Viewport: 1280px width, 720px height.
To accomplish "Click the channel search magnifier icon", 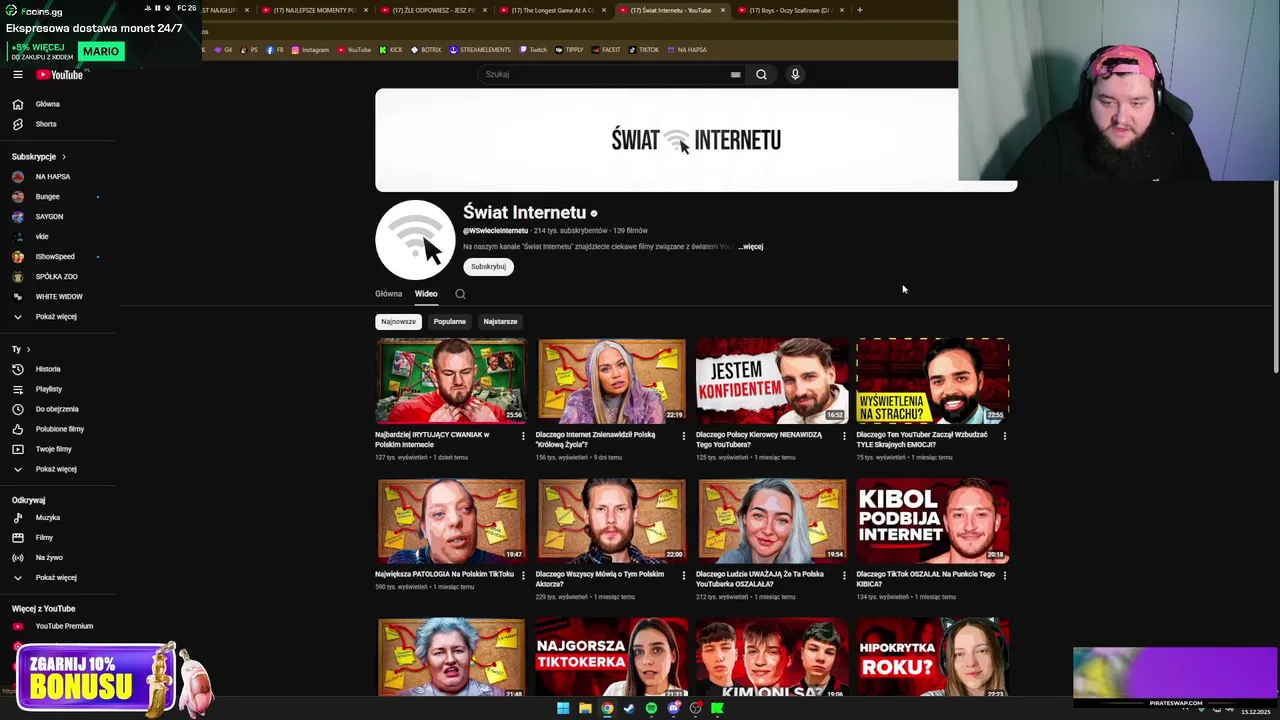I will click(460, 294).
